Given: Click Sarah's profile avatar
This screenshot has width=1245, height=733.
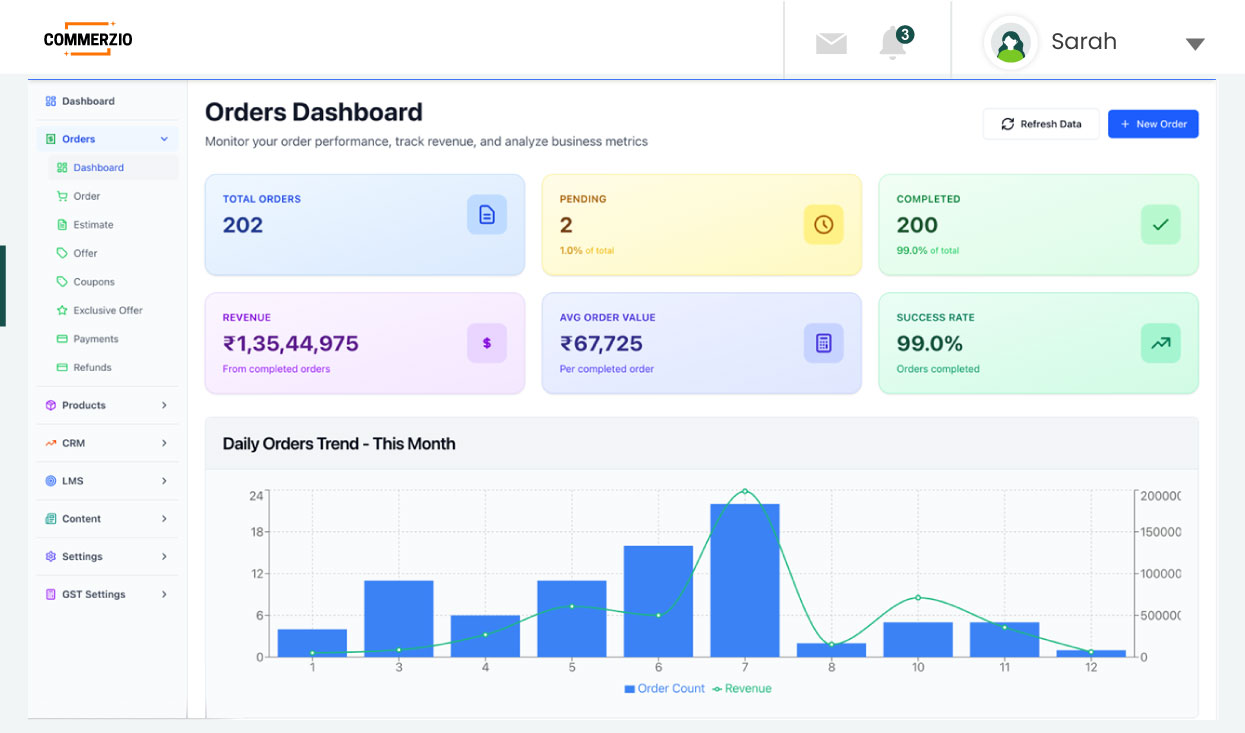Looking at the screenshot, I should 1011,43.
